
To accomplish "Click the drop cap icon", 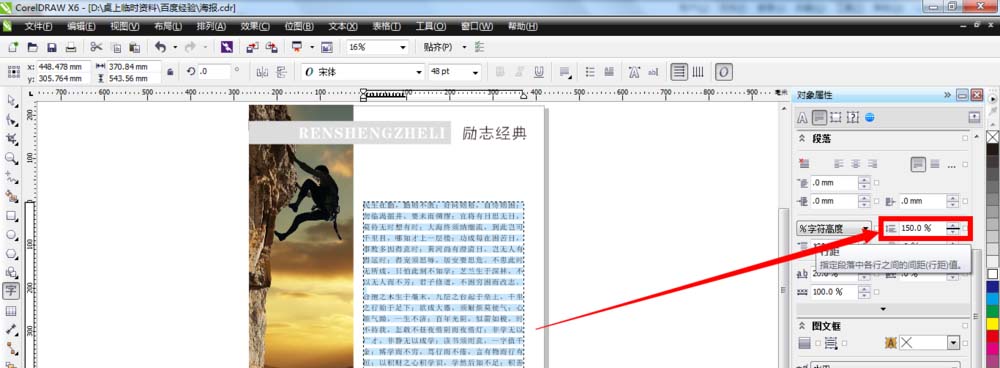I will click(x=609, y=72).
